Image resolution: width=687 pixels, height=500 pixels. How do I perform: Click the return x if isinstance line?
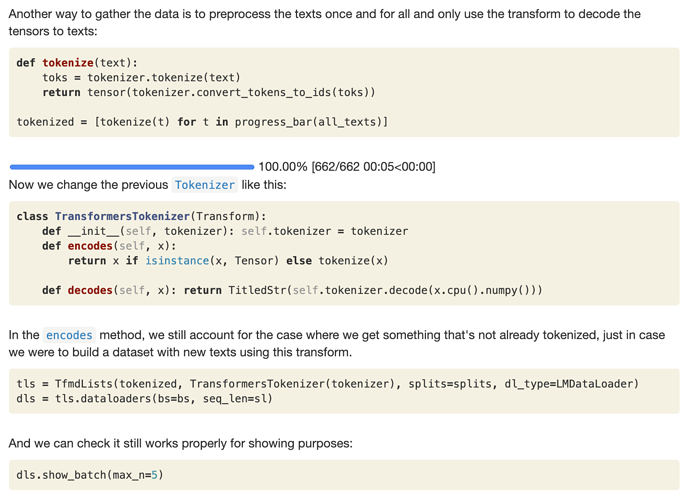[227, 261]
